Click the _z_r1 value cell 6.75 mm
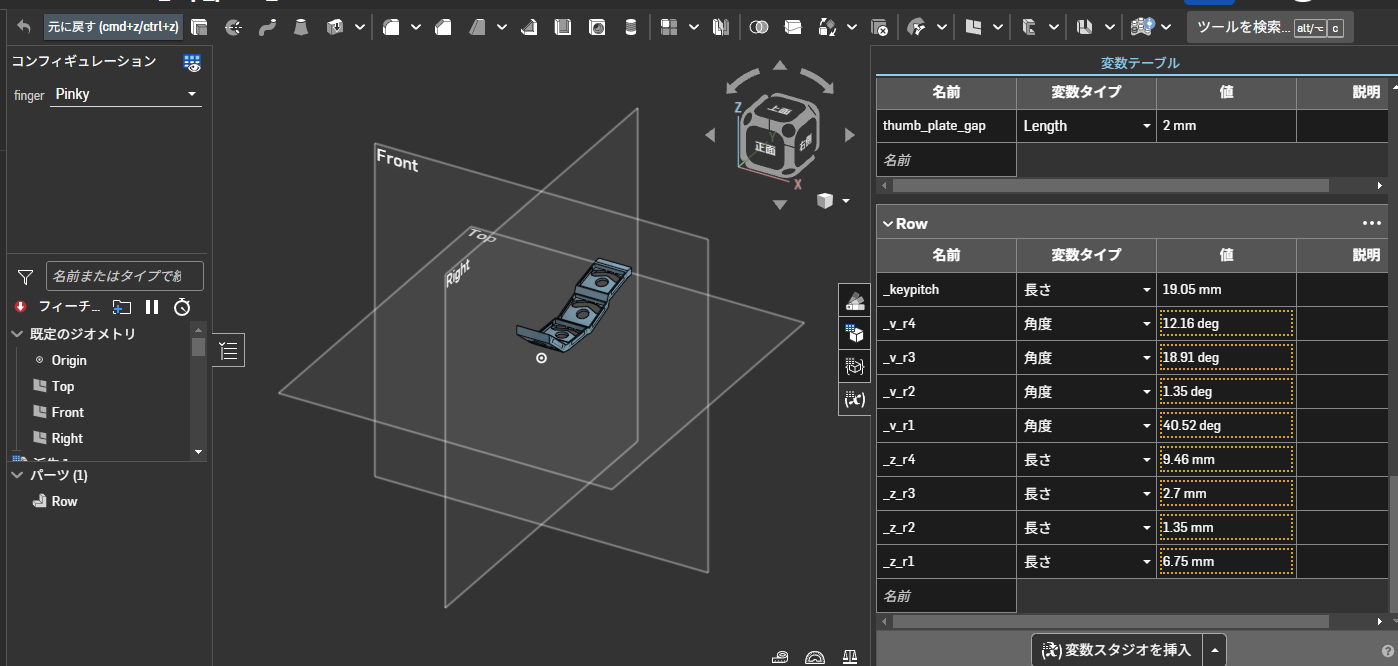 coord(1226,562)
